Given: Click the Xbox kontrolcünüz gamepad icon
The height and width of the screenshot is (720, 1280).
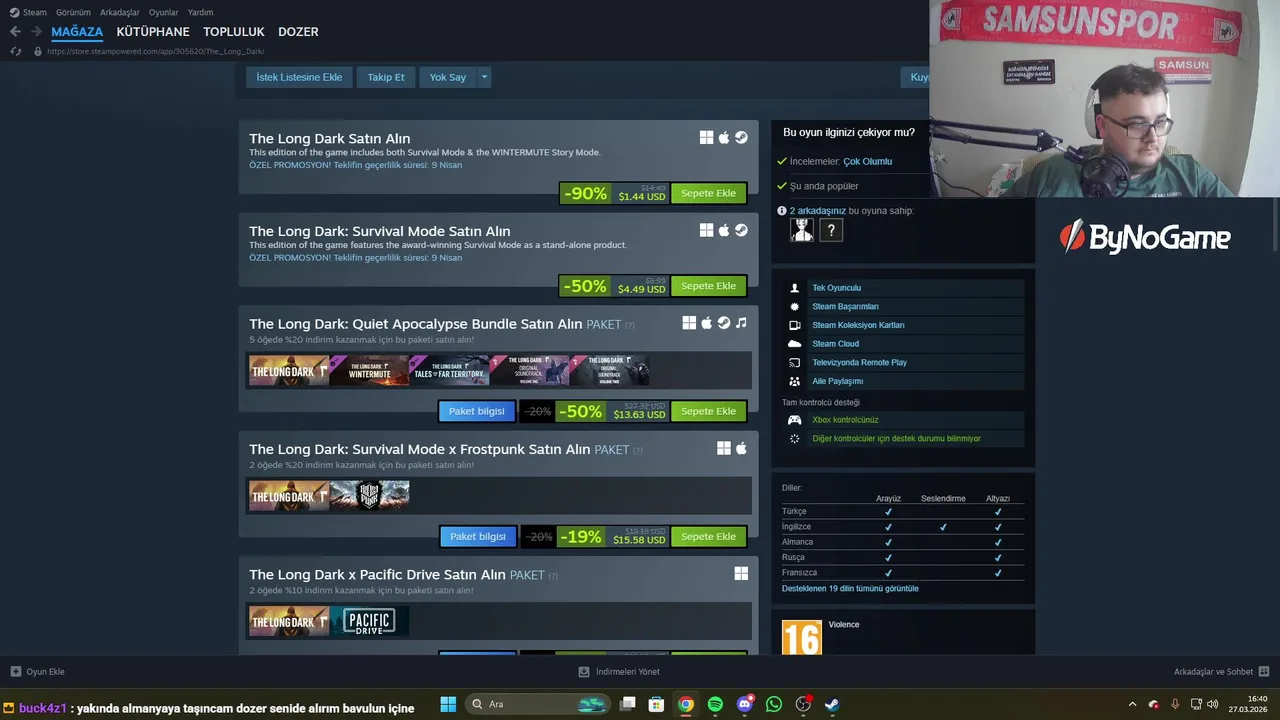Looking at the screenshot, I should coord(795,420).
